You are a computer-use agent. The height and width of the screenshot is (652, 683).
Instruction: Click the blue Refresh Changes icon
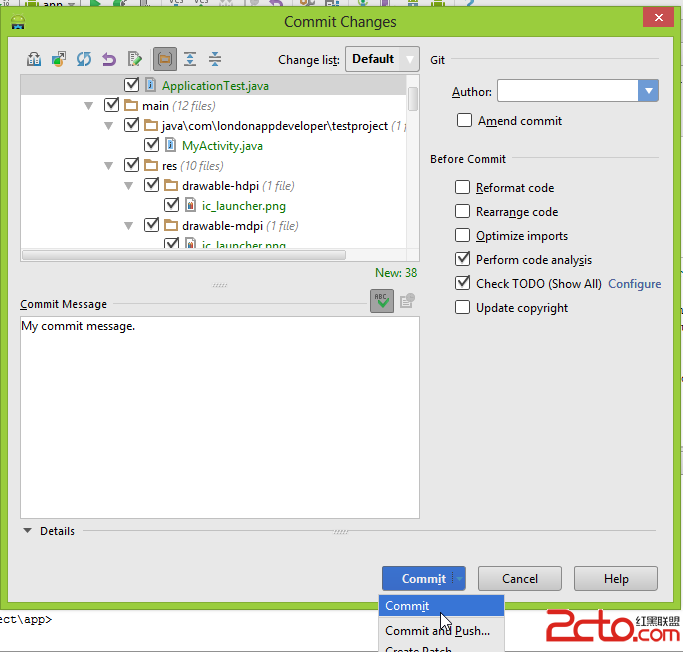tap(84, 59)
